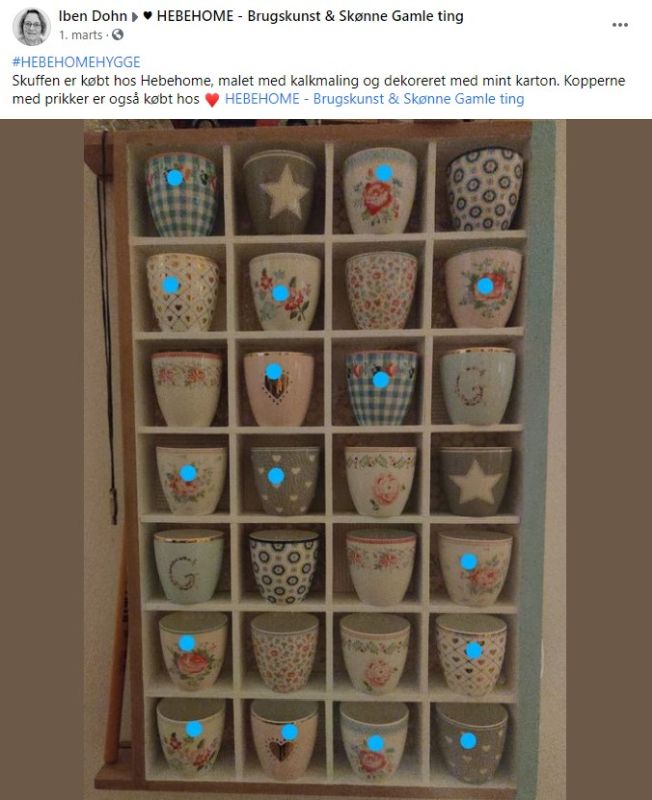Viewport: 652px width, 800px height.
Task: Open the blue HEBEHOME link in post text
Action: [x=374, y=99]
